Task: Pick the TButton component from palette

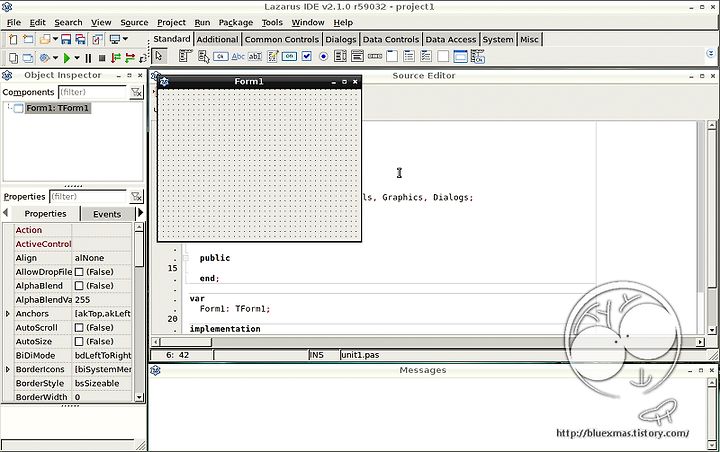Action: 221,56
